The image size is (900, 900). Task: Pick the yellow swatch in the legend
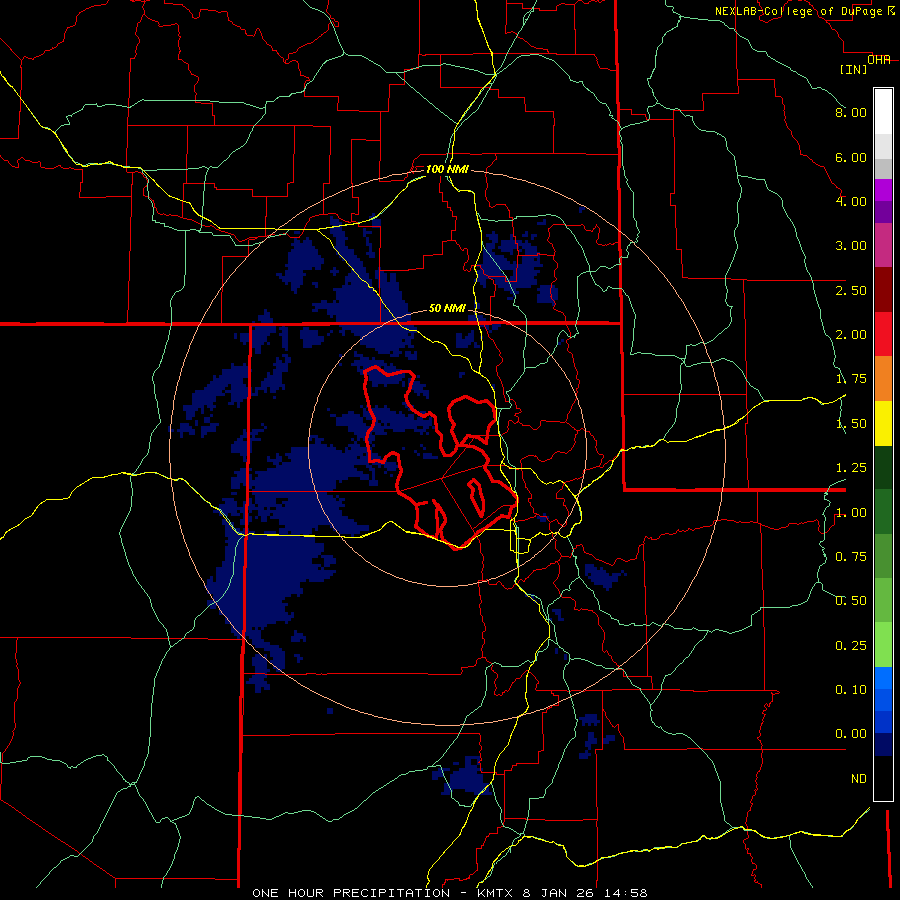[883, 424]
